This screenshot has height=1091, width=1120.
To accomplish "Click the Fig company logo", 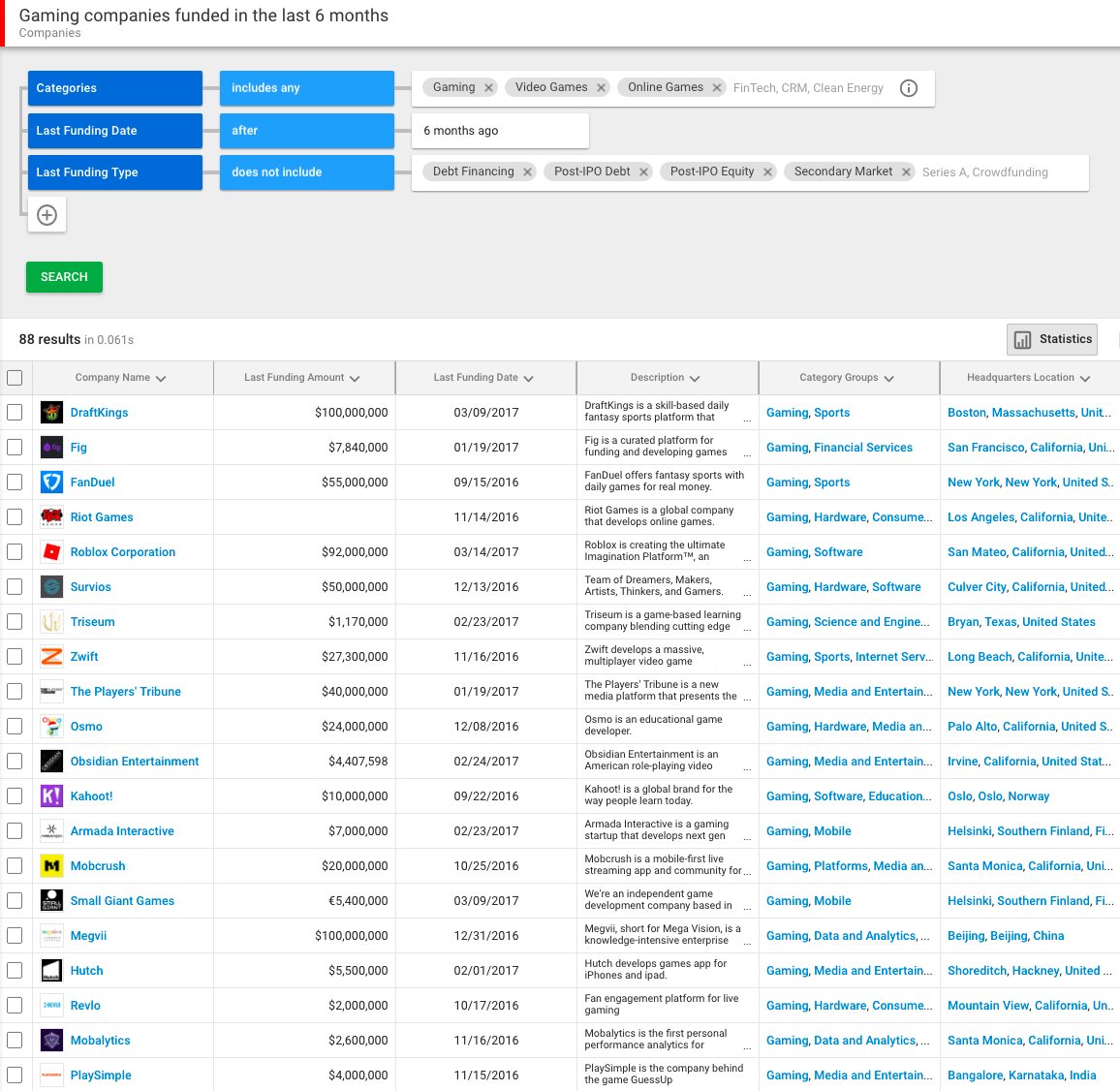I will (x=51, y=448).
